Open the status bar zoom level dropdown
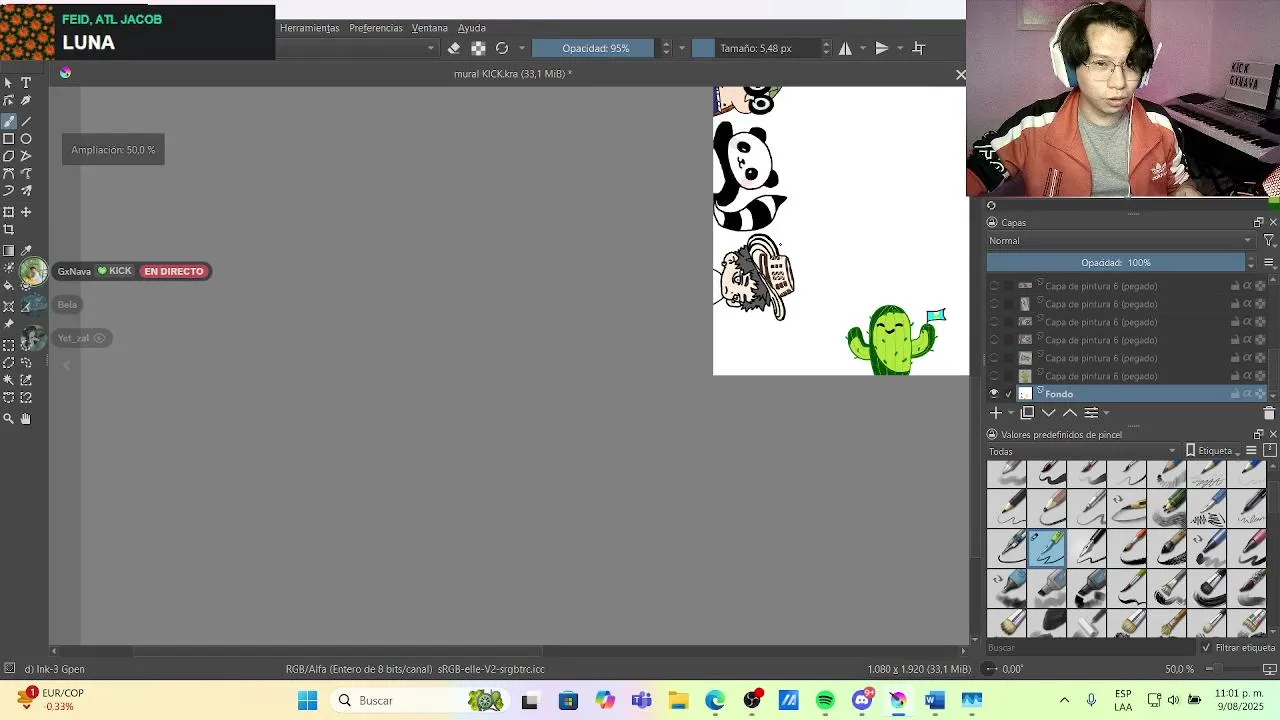Screen dimensions: 1280x720 click(x=1180, y=669)
